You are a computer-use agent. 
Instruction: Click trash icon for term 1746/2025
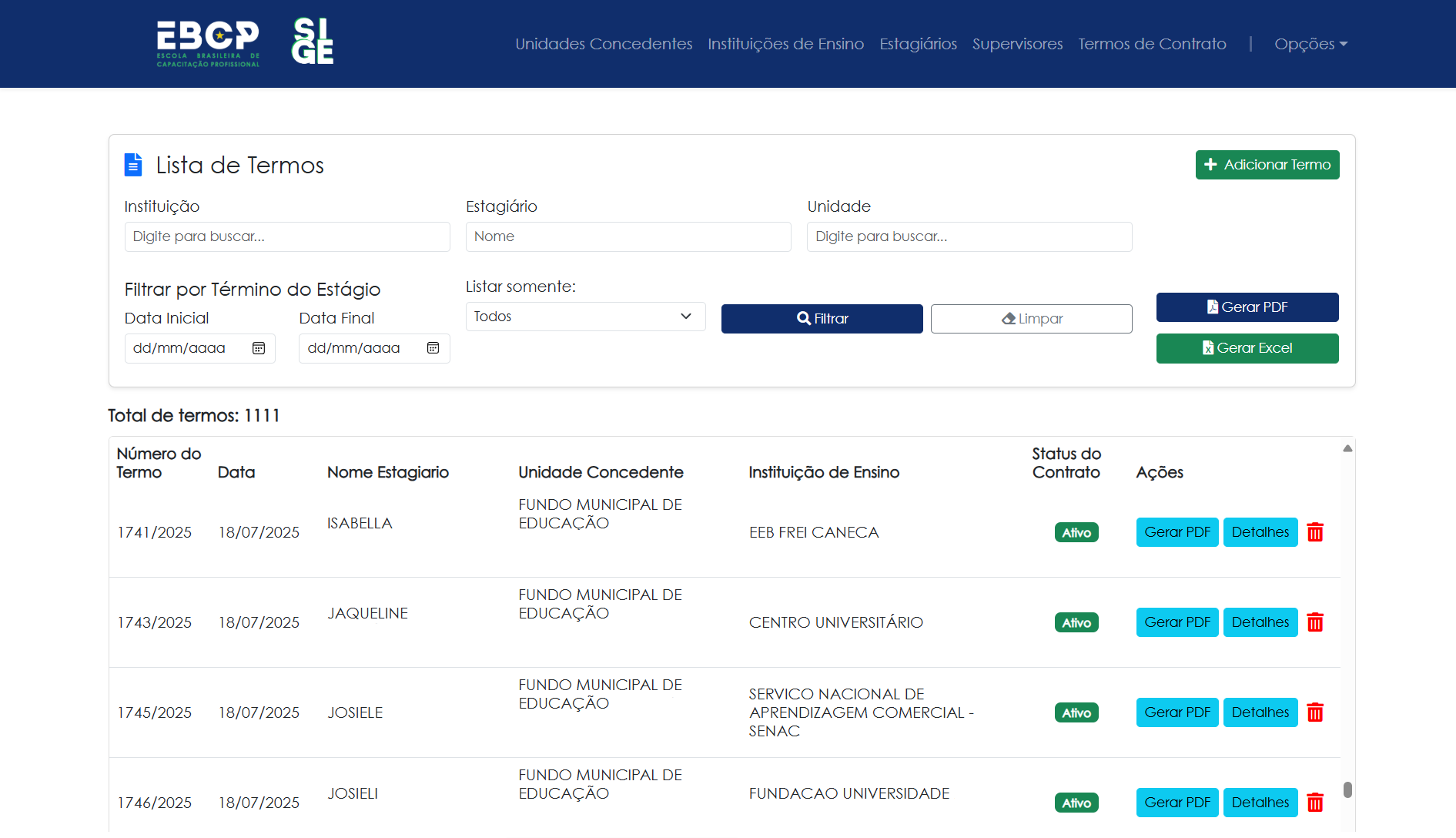(1315, 803)
